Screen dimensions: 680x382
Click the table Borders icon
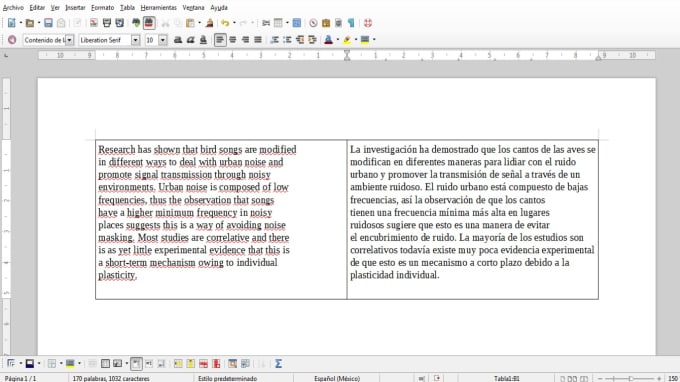52,363
